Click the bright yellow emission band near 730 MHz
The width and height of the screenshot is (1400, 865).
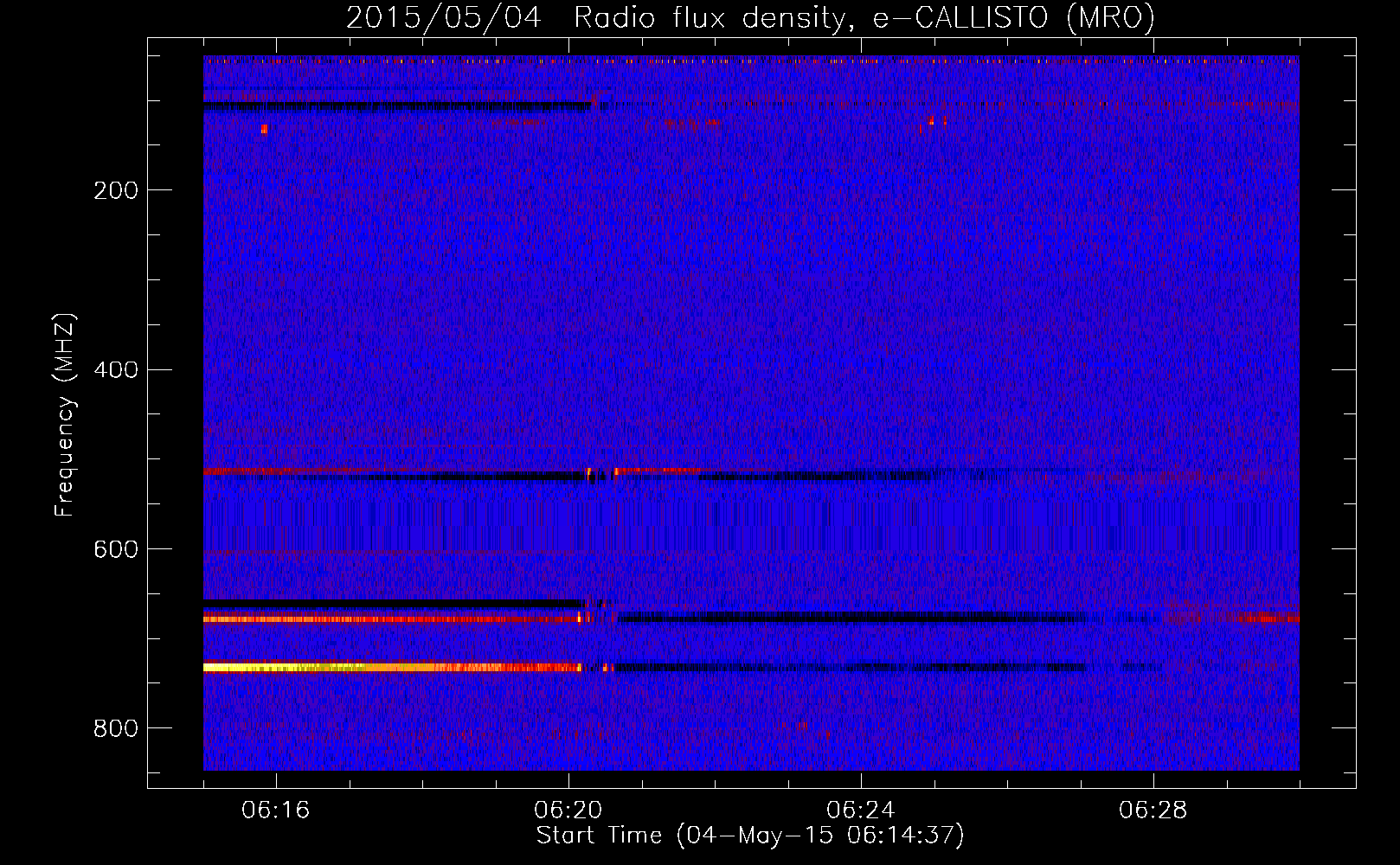[x=391, y=667]
